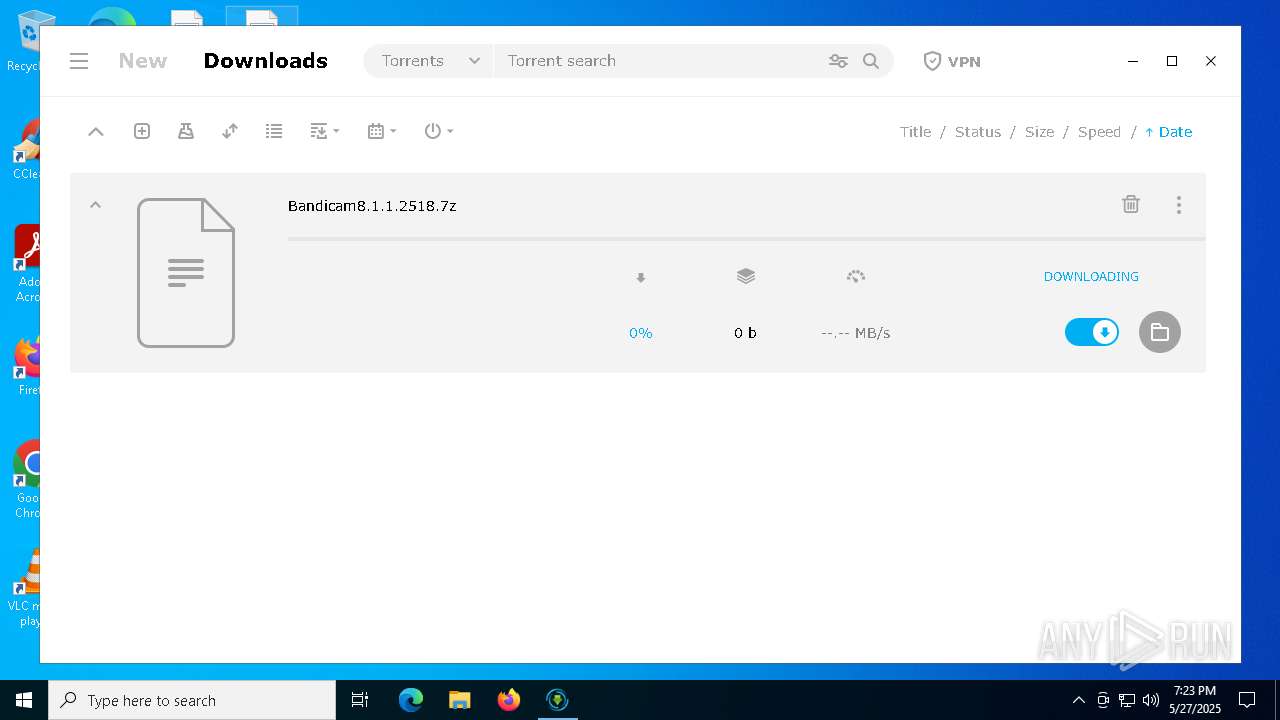The image size is (1280, 720).
Task: Click the 0 b downloaded size value
Action: click(745, 333)
